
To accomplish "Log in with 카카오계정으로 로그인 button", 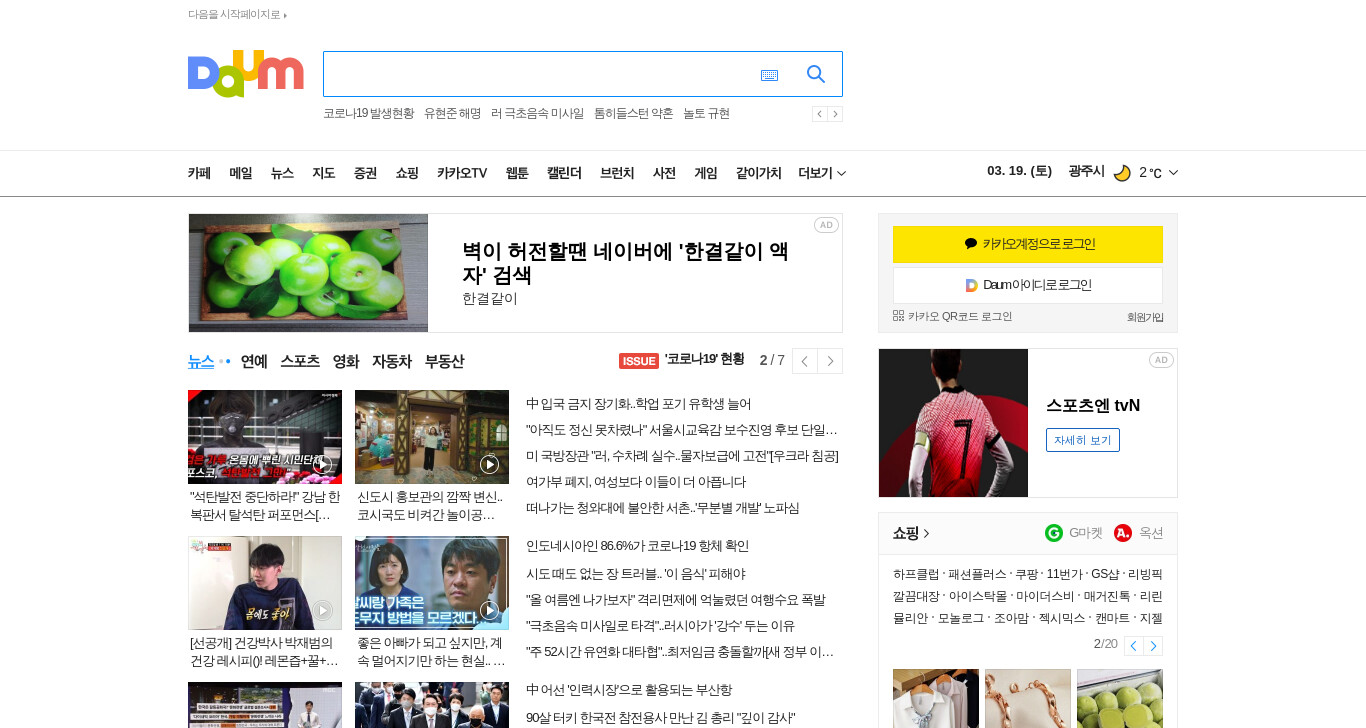I will point(1028,244).
